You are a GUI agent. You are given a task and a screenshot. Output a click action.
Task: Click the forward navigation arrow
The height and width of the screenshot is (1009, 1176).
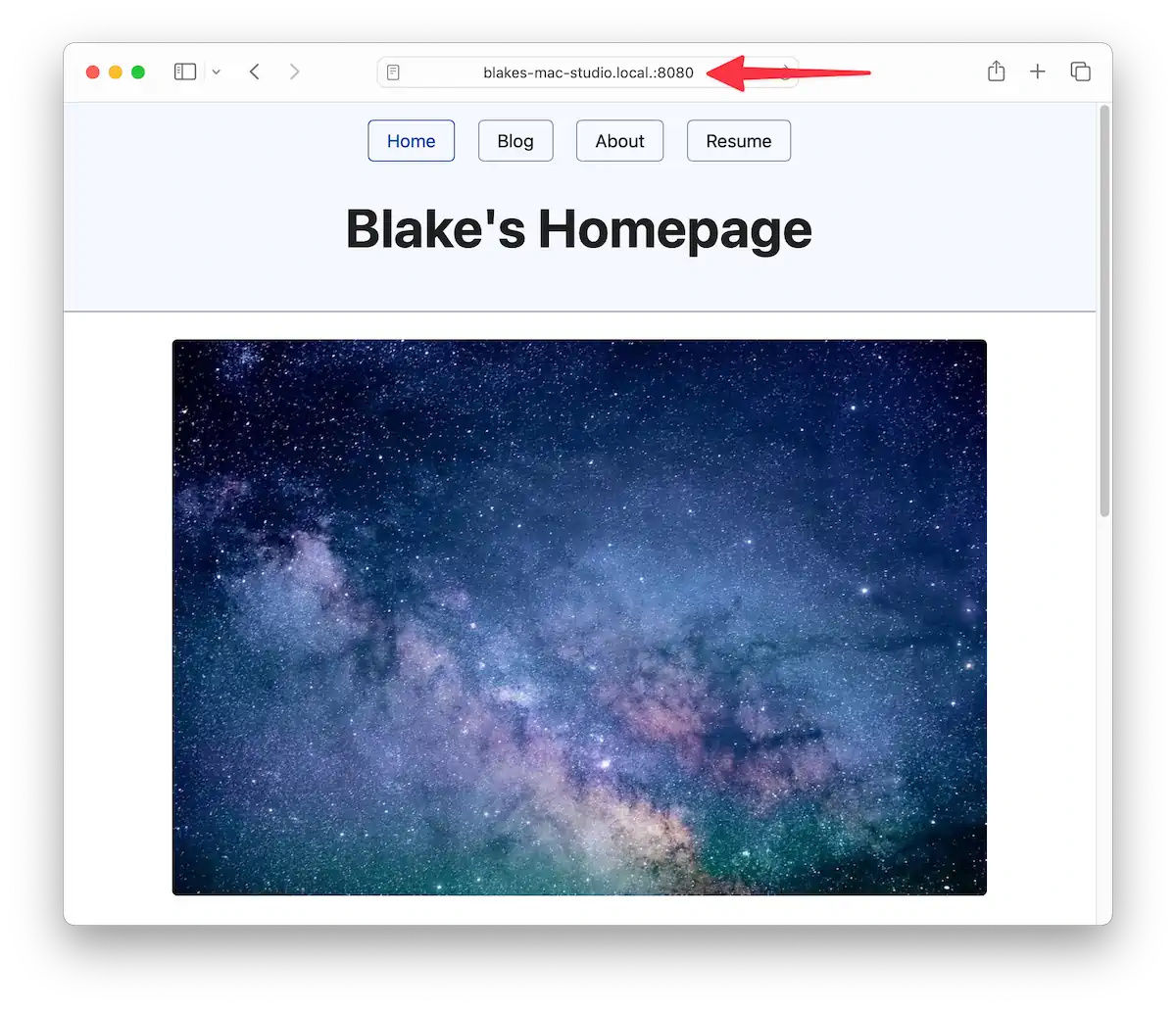click(295, 72)
